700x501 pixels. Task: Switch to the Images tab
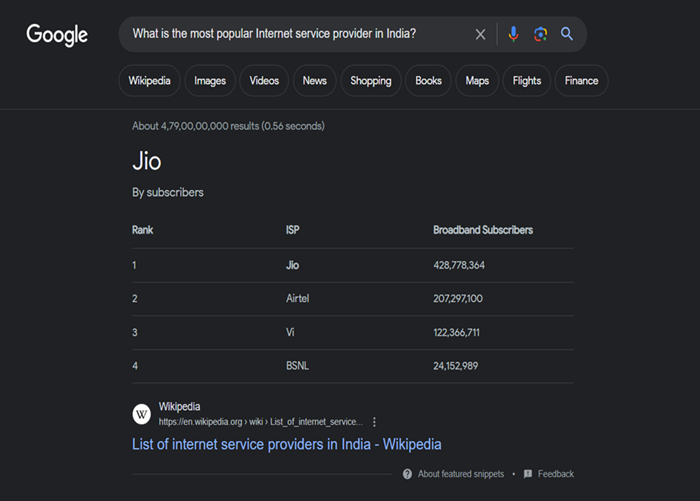click(210, 81)
